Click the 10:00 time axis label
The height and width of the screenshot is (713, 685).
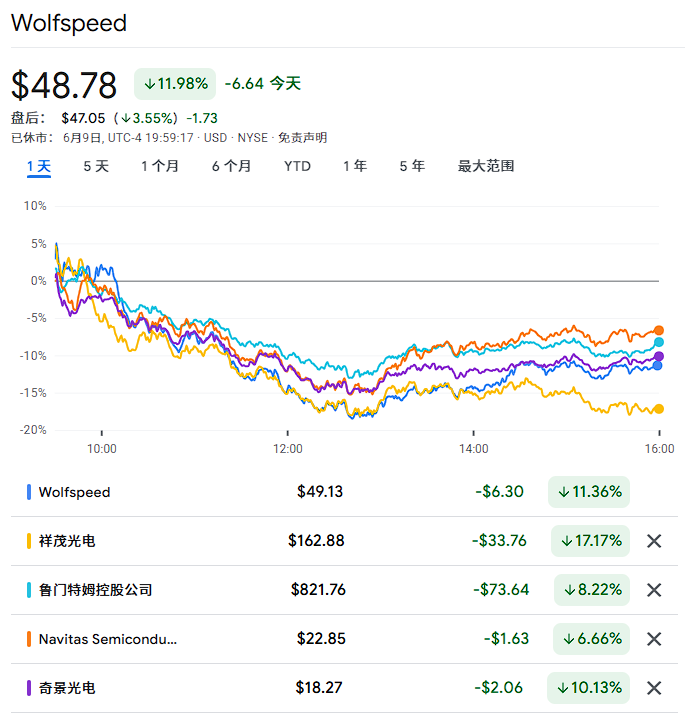(x=101, y=449)
